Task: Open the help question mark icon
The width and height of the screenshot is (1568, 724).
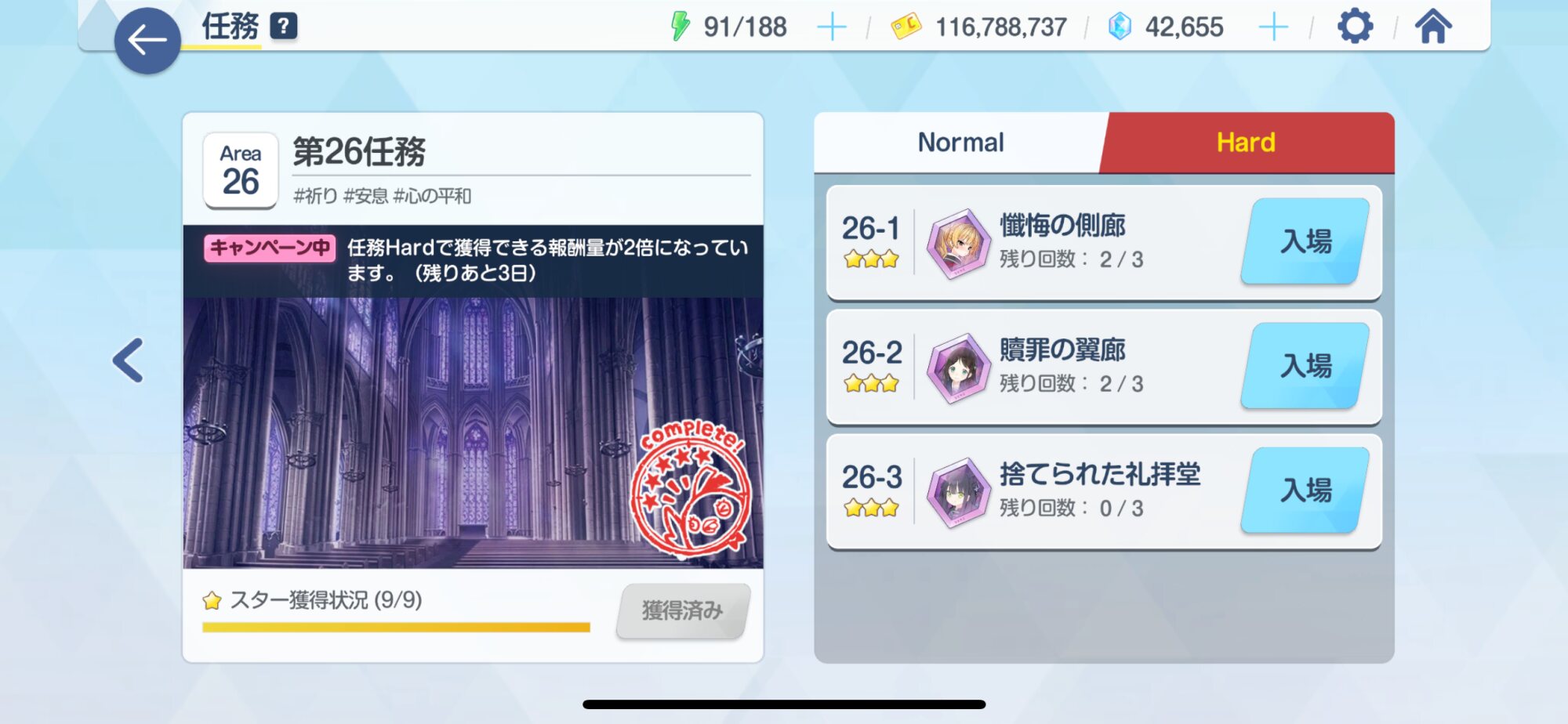Action: [284, 27]
